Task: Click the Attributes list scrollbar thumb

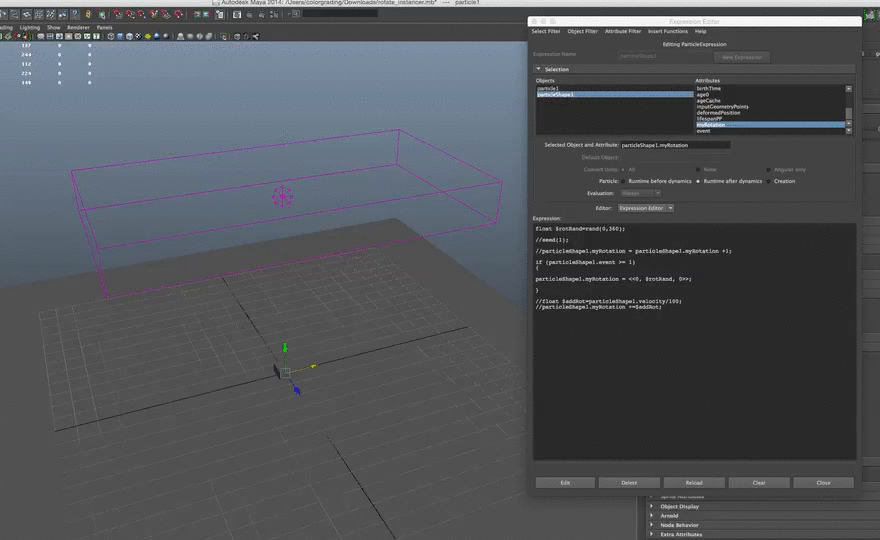Action: (849, 113)
